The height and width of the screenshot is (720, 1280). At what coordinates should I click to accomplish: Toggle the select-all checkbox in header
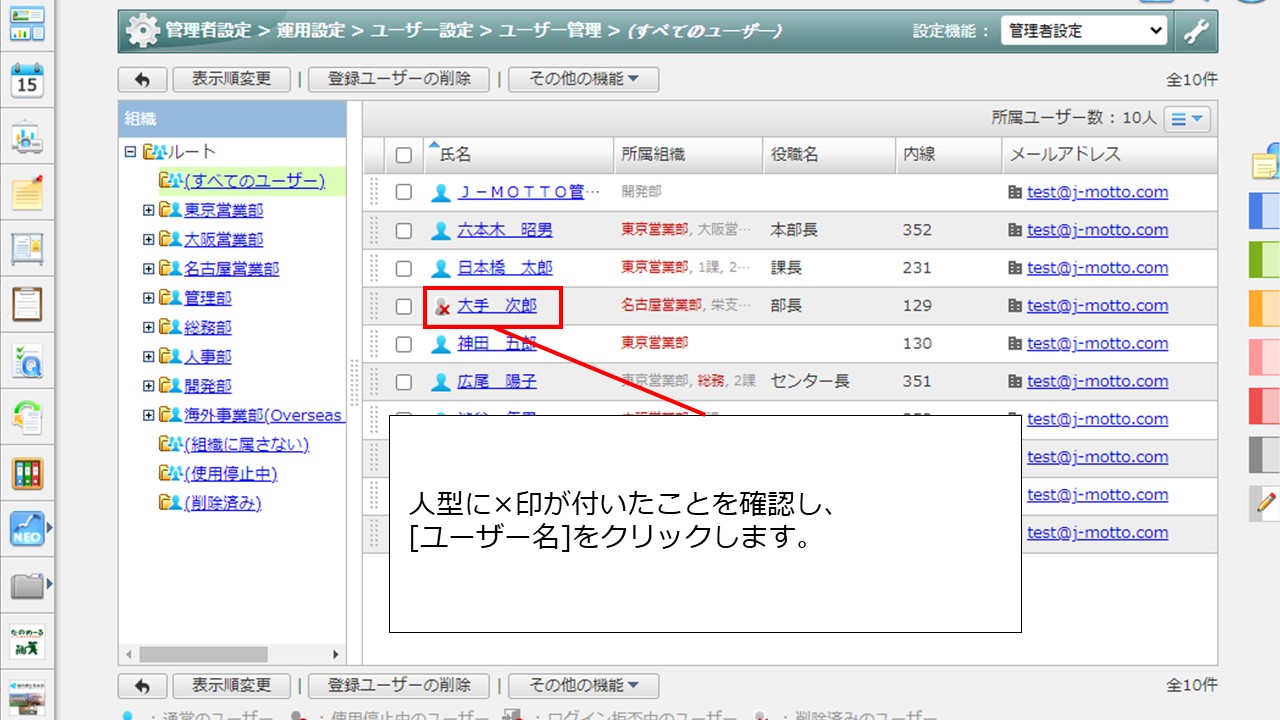point(404,155)
